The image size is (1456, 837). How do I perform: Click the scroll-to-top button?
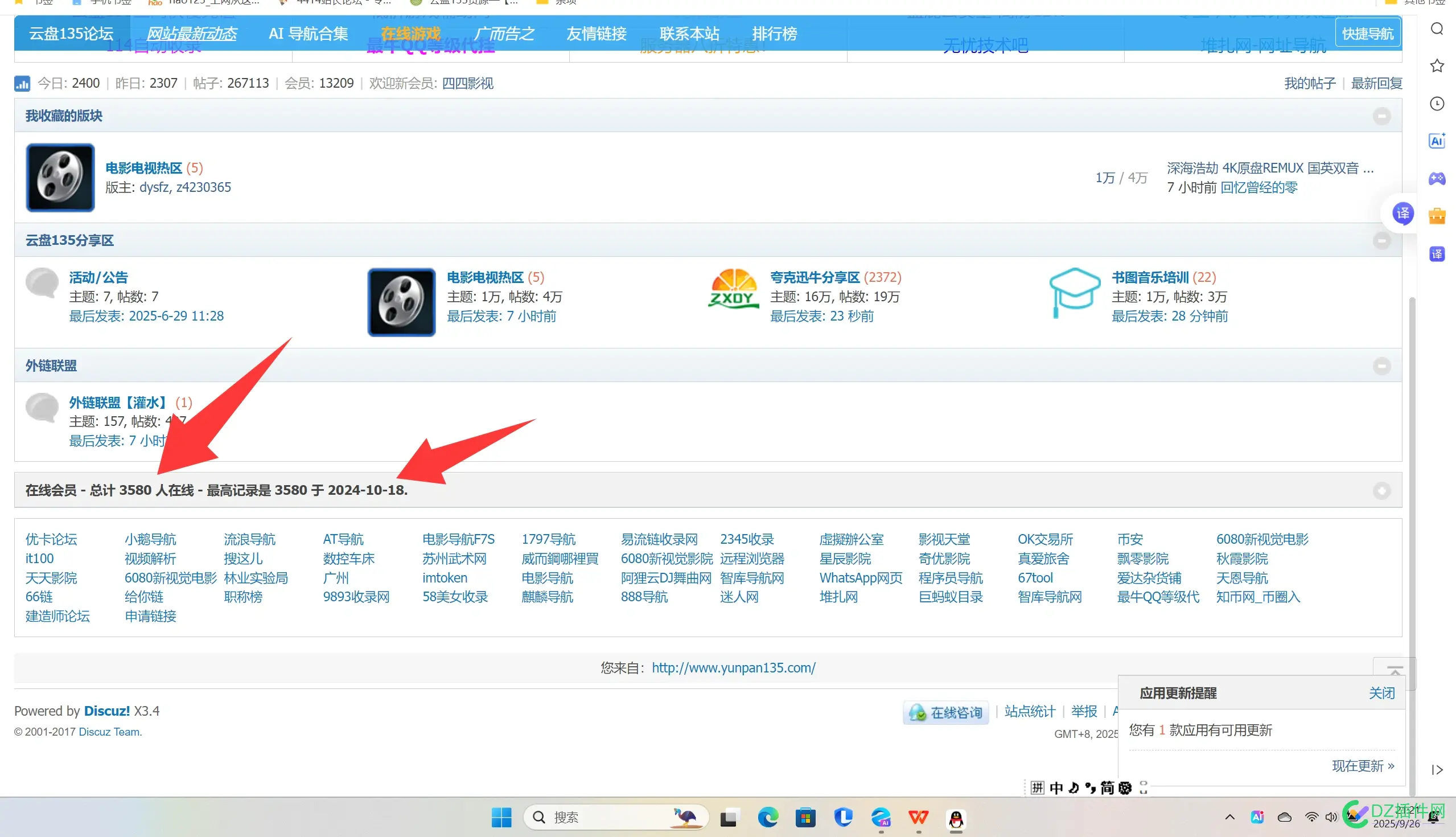tap(1394, 670)
